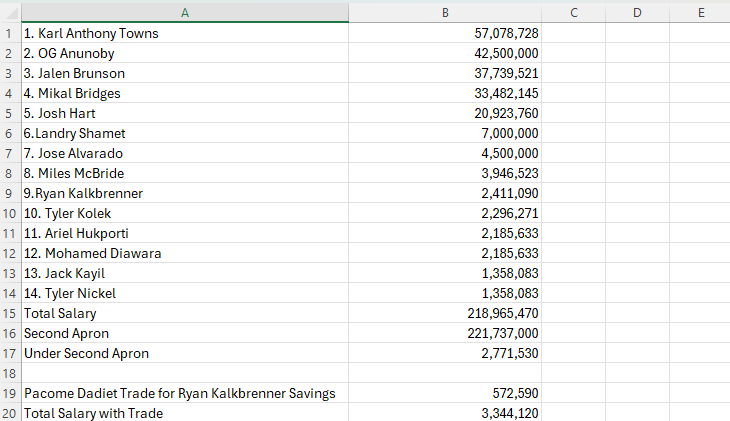Image resolution: width=730 pixels, height=421 pixels.
Task: Select column B header
Action: point(445,13)
